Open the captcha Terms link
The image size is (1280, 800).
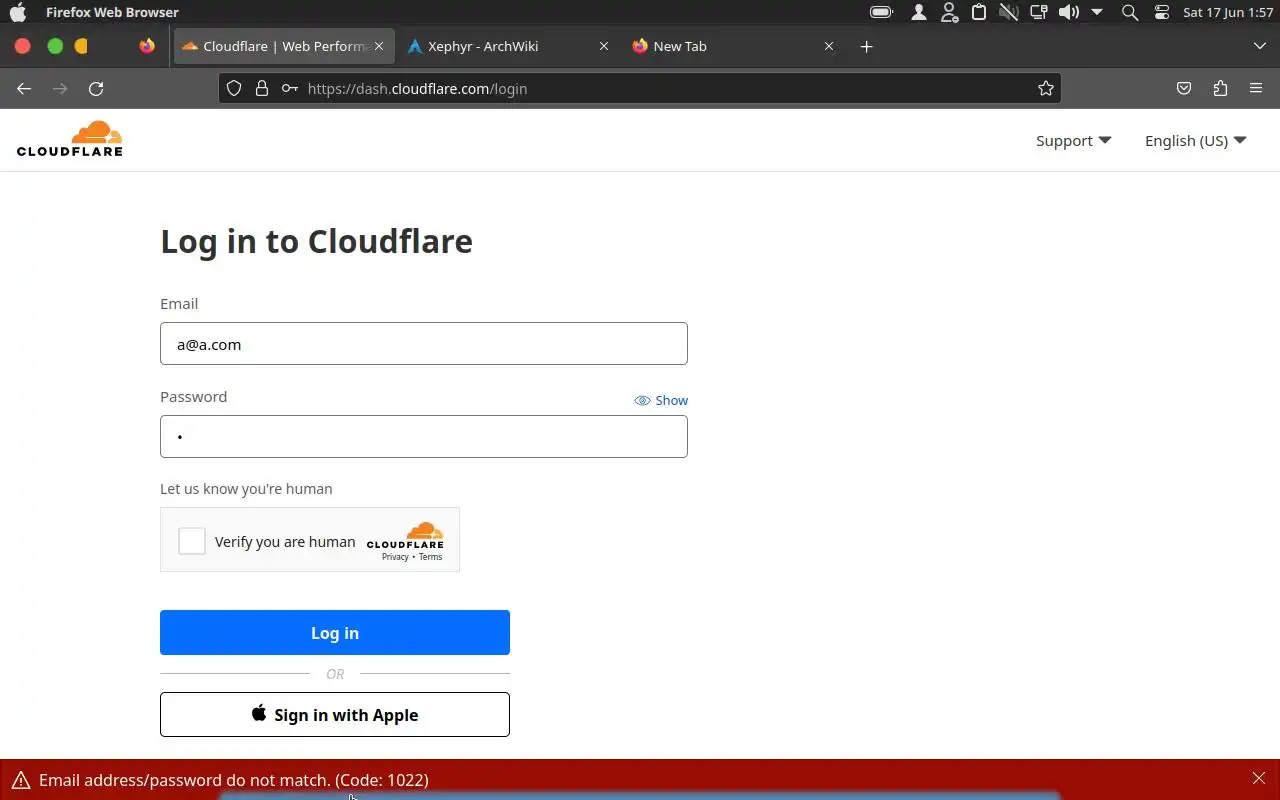point(431,557)
